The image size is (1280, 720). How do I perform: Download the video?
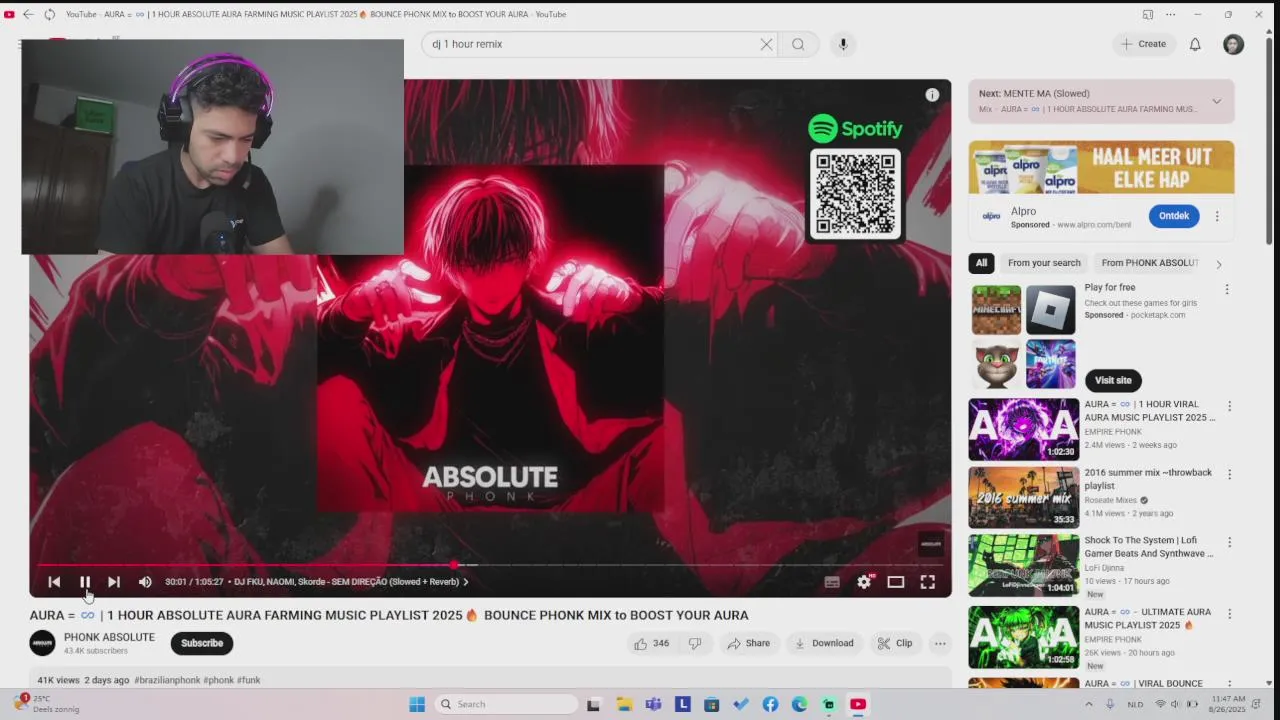point(823,643)
